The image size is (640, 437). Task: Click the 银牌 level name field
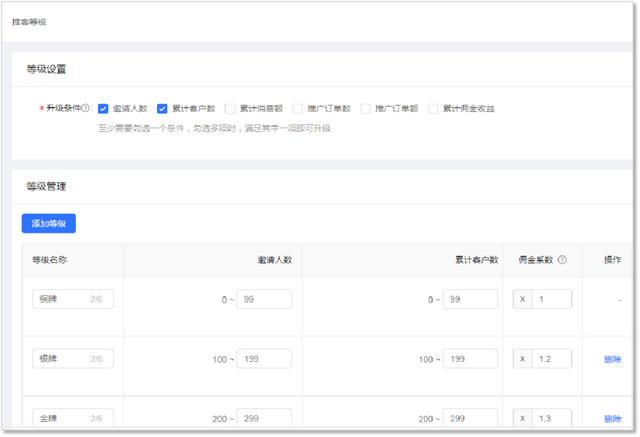click(72, 359)
